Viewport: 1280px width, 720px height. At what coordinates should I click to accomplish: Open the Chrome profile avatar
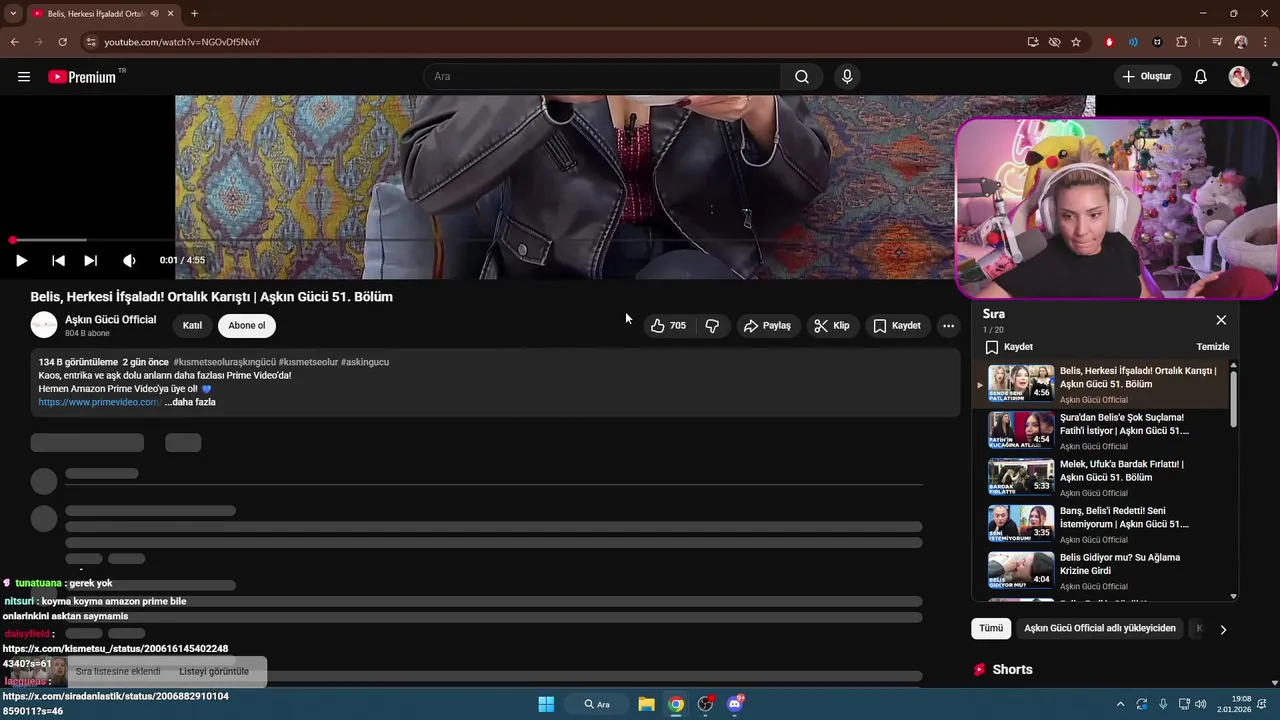(x=1241, y=42)
